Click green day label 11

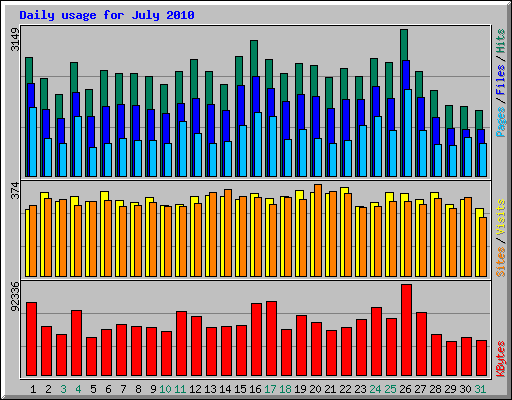coord(180,389)
